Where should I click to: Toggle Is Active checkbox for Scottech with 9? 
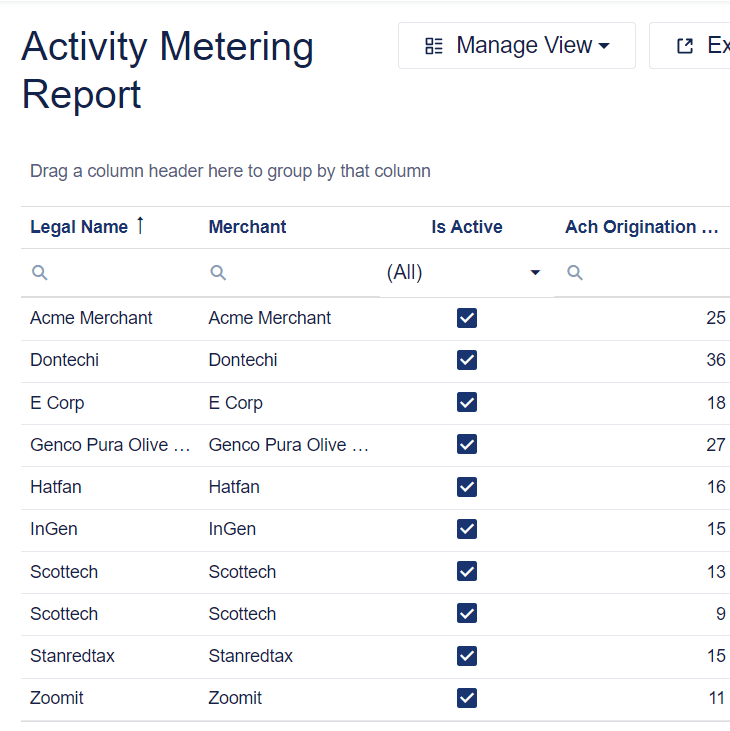coord(467,614)
